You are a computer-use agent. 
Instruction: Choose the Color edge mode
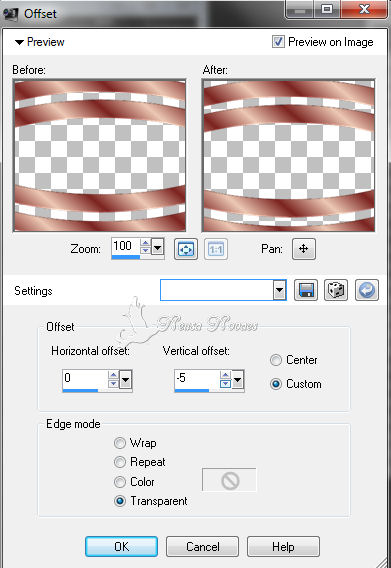[x=120, y=481]
